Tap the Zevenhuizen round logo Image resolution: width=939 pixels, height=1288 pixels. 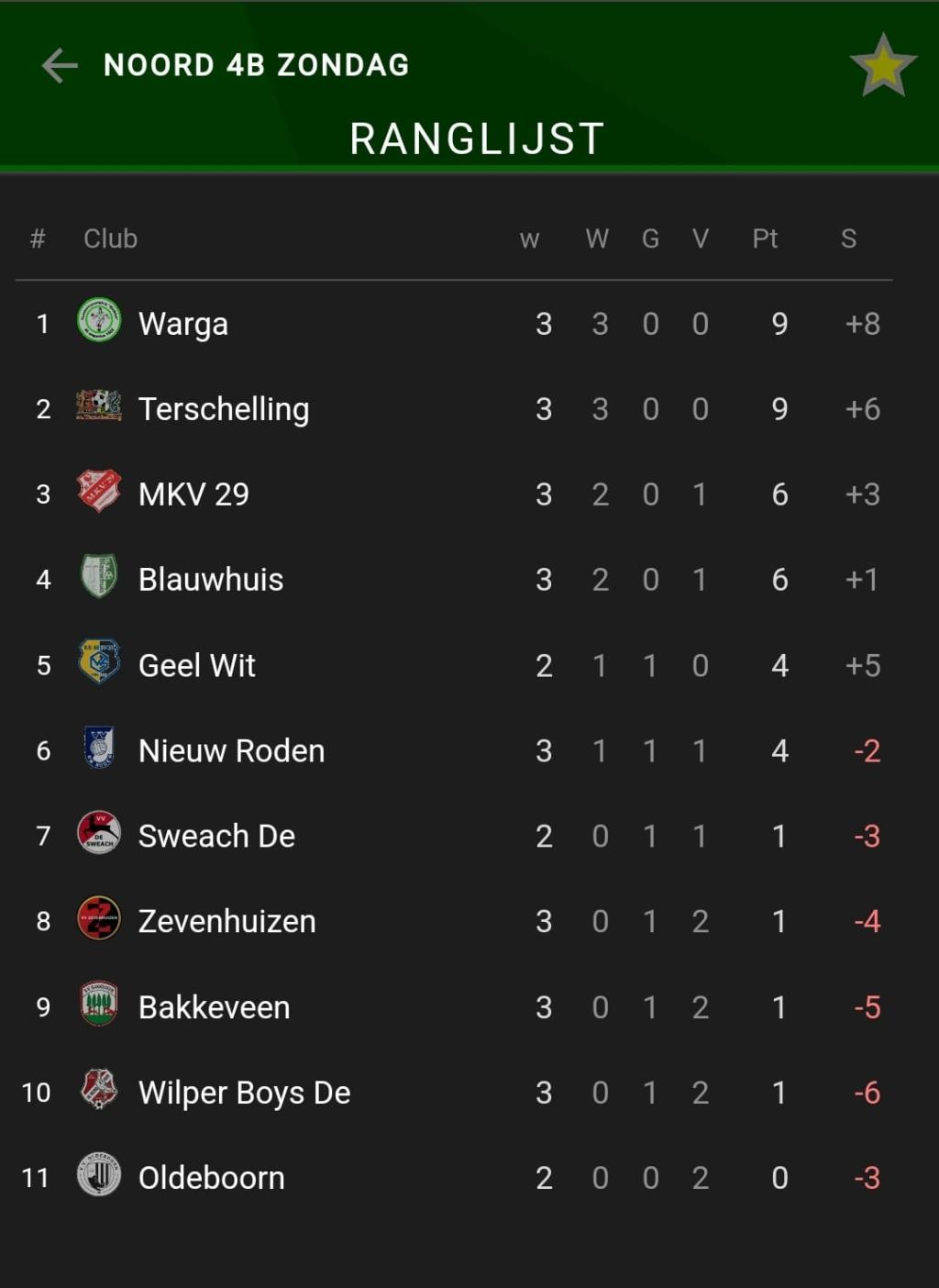(x=99, y=918)
